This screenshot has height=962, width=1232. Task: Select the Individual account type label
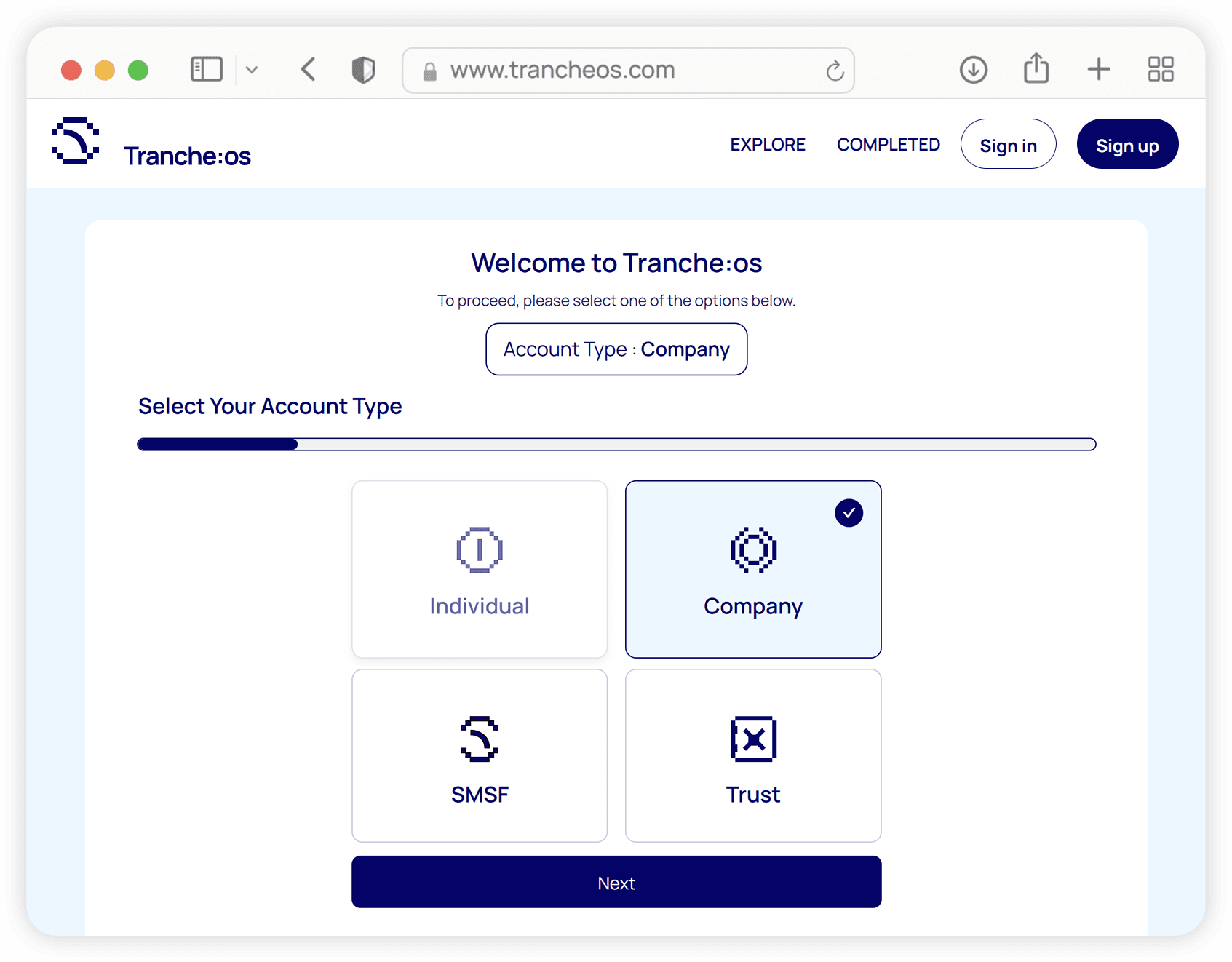click(x=479, y=606)
